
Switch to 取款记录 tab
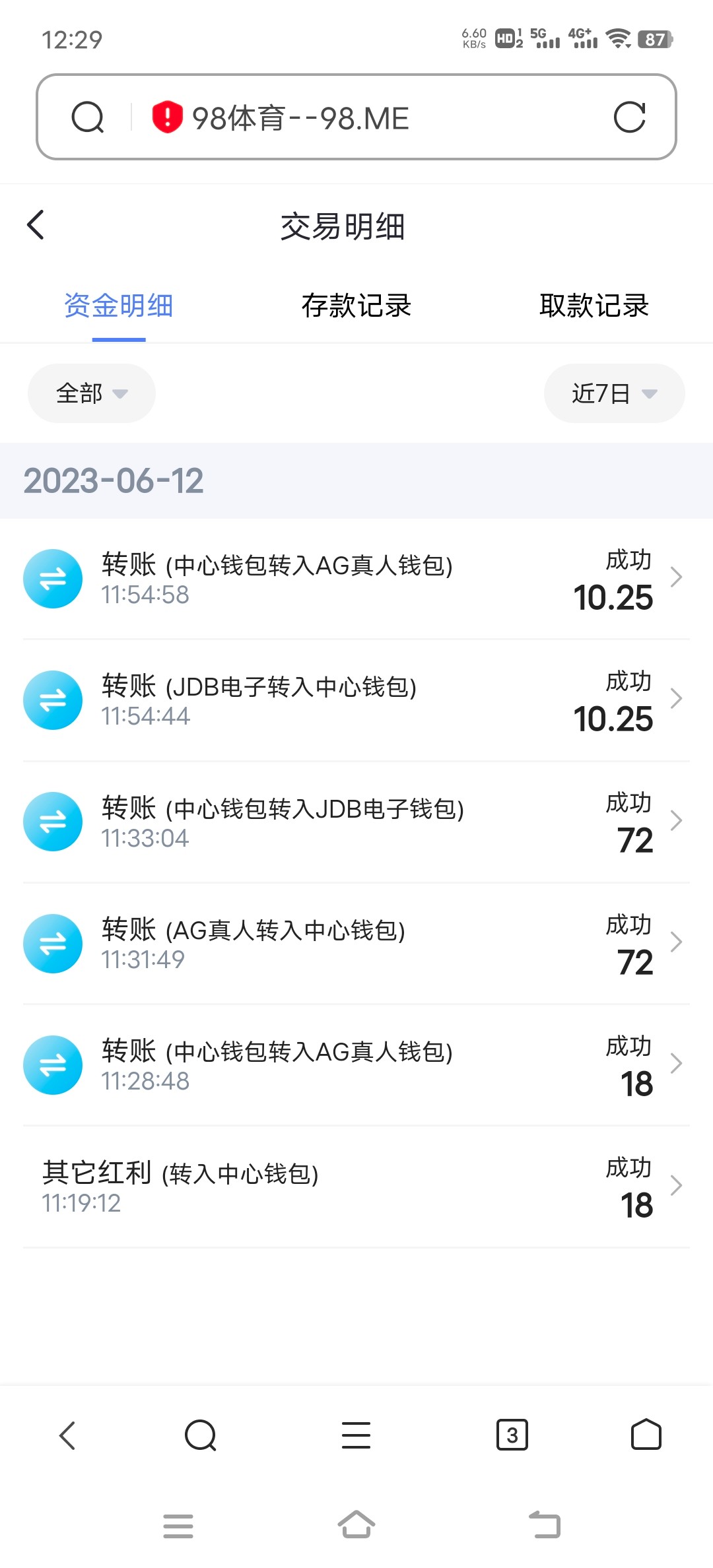click(x=594, y=306)
